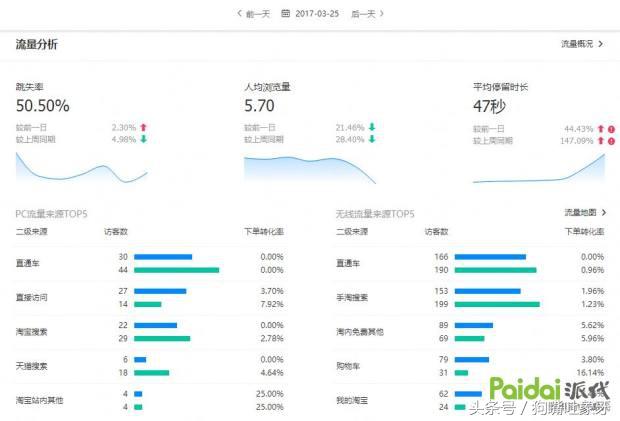Click red alert icon beside 147.09%

coord(611,141)
